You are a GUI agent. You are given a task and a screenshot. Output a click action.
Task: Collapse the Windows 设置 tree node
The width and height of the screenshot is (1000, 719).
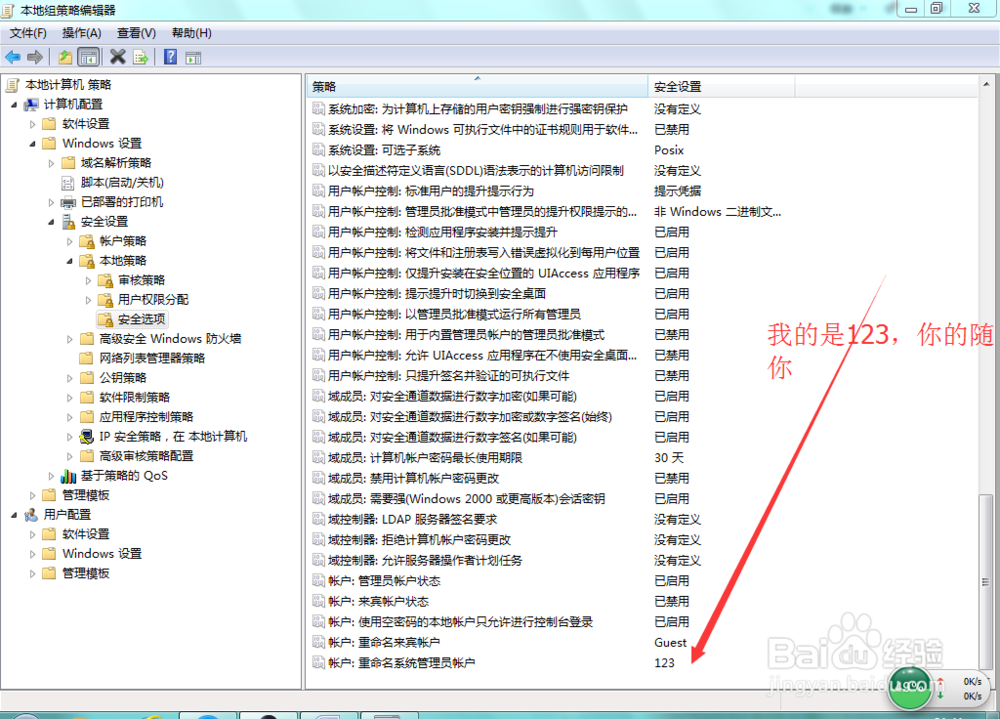click(32, 143)
